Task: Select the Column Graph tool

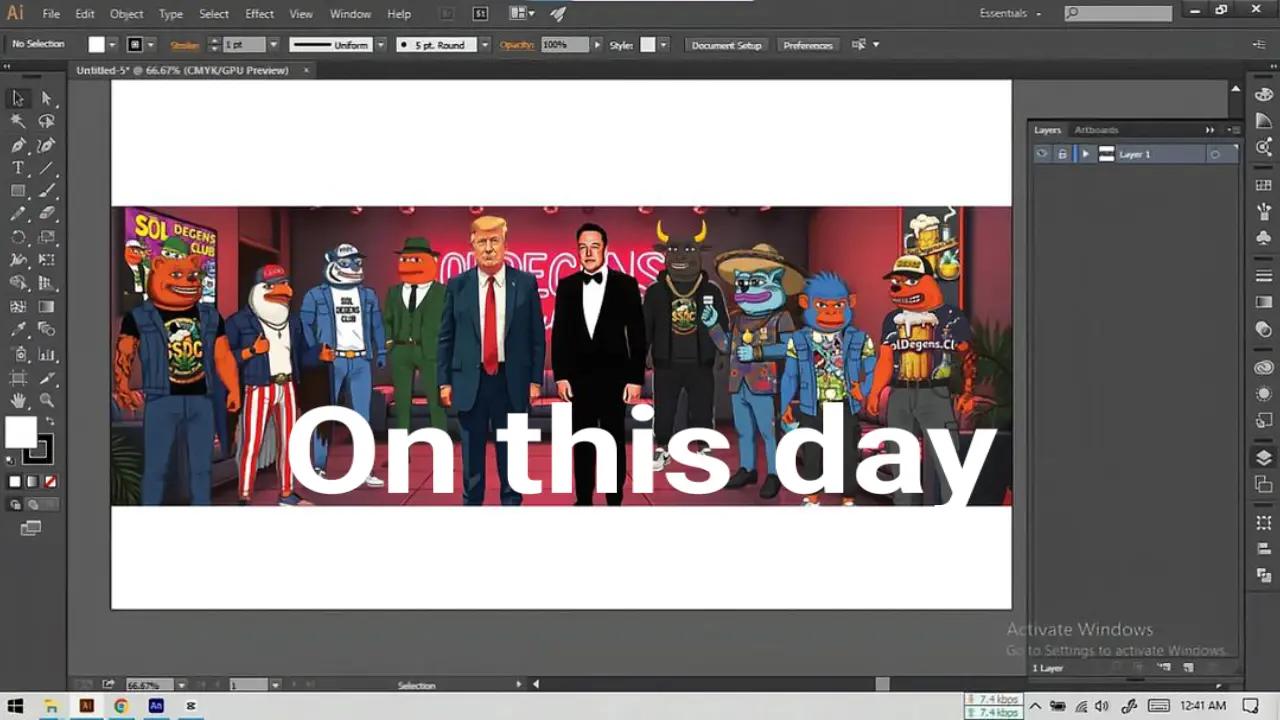Action: point(46,354)
